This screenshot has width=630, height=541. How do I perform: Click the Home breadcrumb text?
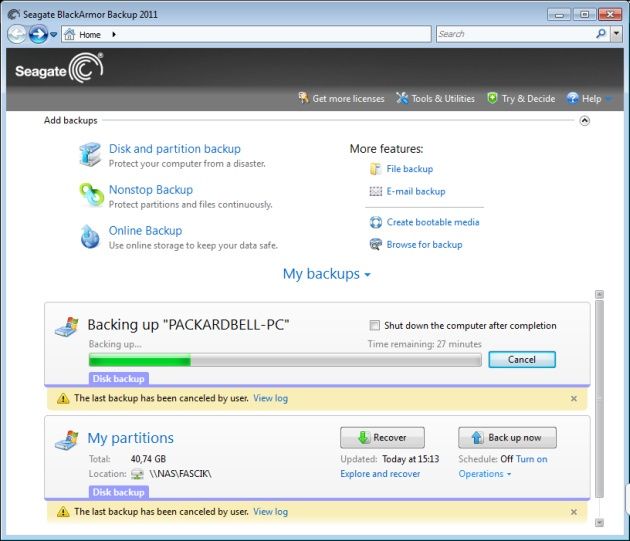(90, 35)
